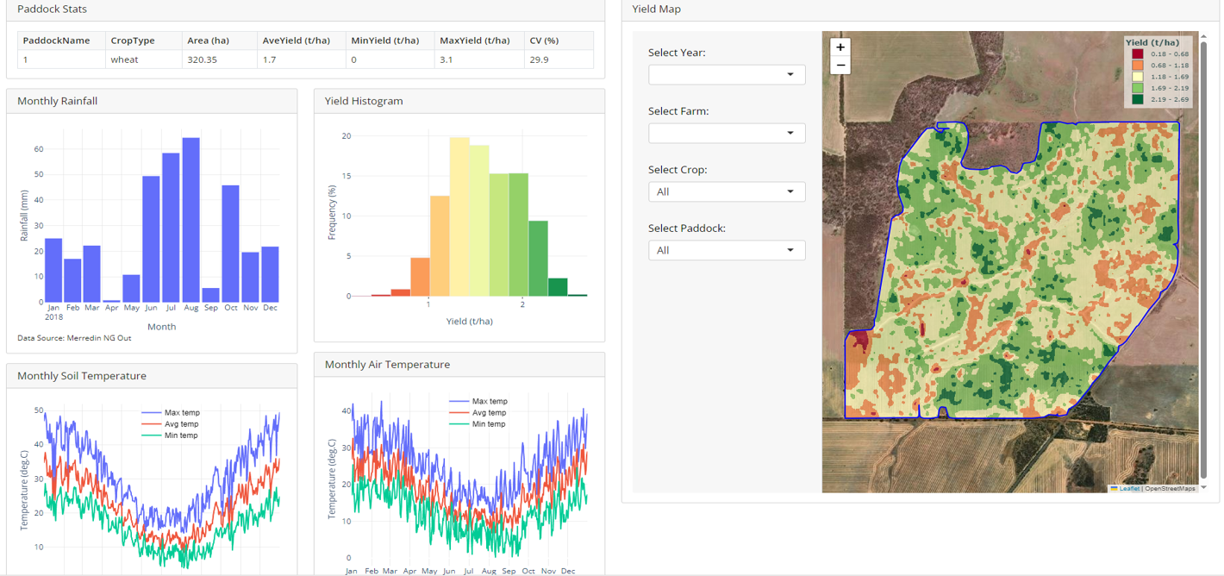
Task: Click the CV (%) column header
Action: click(x=544, y=41)
